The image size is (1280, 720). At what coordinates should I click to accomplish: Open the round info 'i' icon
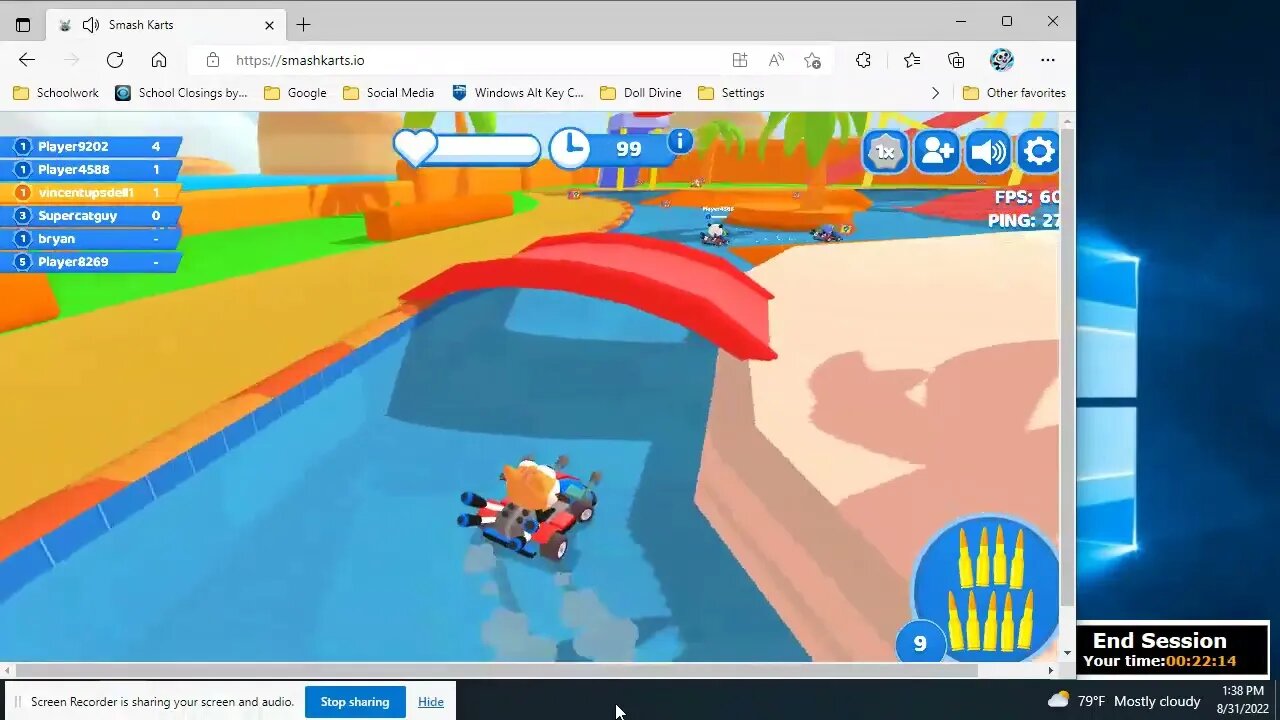point(680,141)
